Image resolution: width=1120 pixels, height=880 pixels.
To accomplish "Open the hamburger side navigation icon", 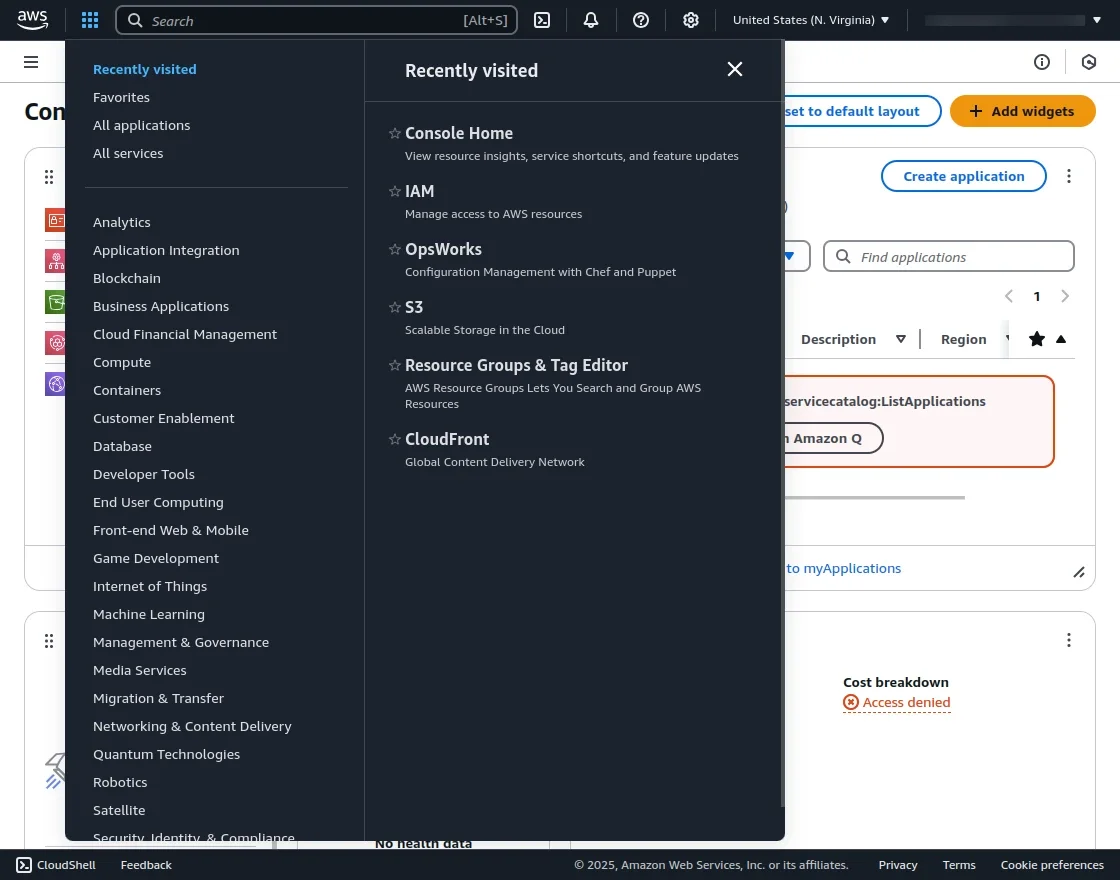I will (x=31, y=62).
